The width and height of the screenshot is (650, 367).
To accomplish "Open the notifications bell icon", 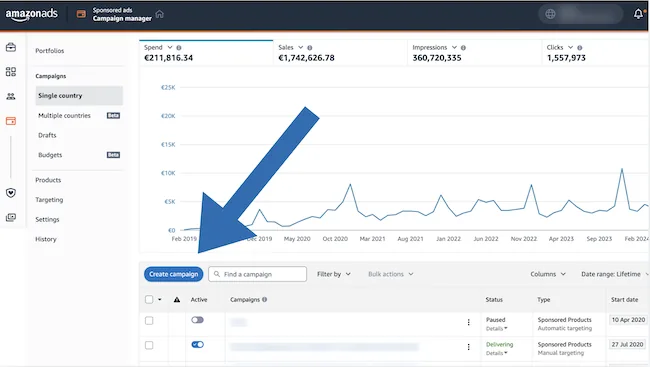I will tap(638, 14).
